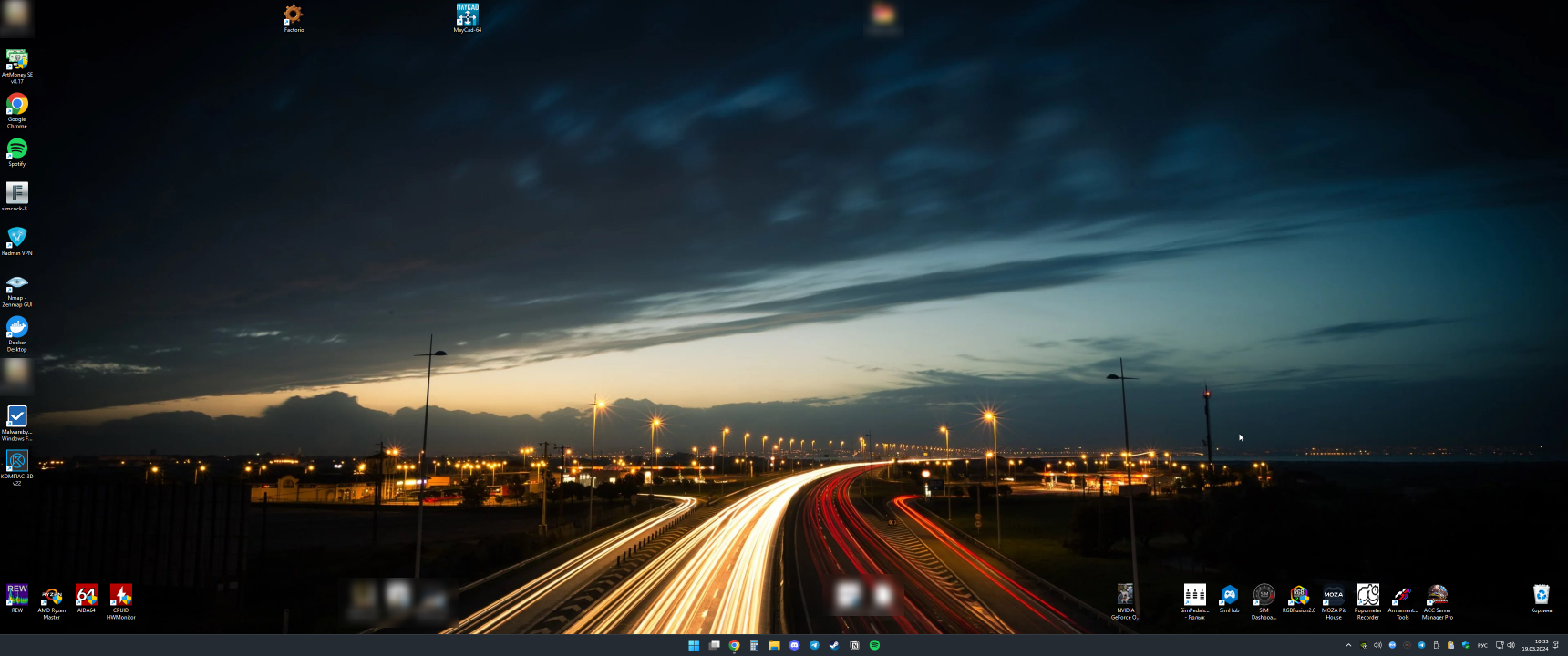The height and width of the screenshot is (656, 1568).
Task: Select the NVIDIA GeForce desktop icon
Action: (x=1125, y=602)
